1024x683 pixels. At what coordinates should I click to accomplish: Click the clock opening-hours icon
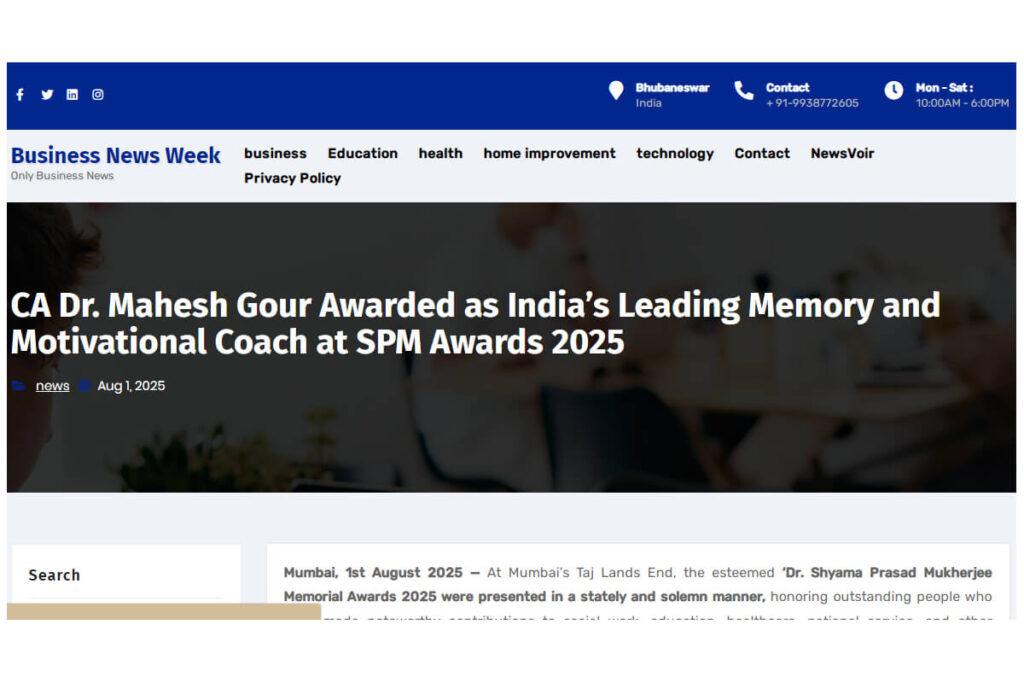pyautogui.click(x=893, y=91)
